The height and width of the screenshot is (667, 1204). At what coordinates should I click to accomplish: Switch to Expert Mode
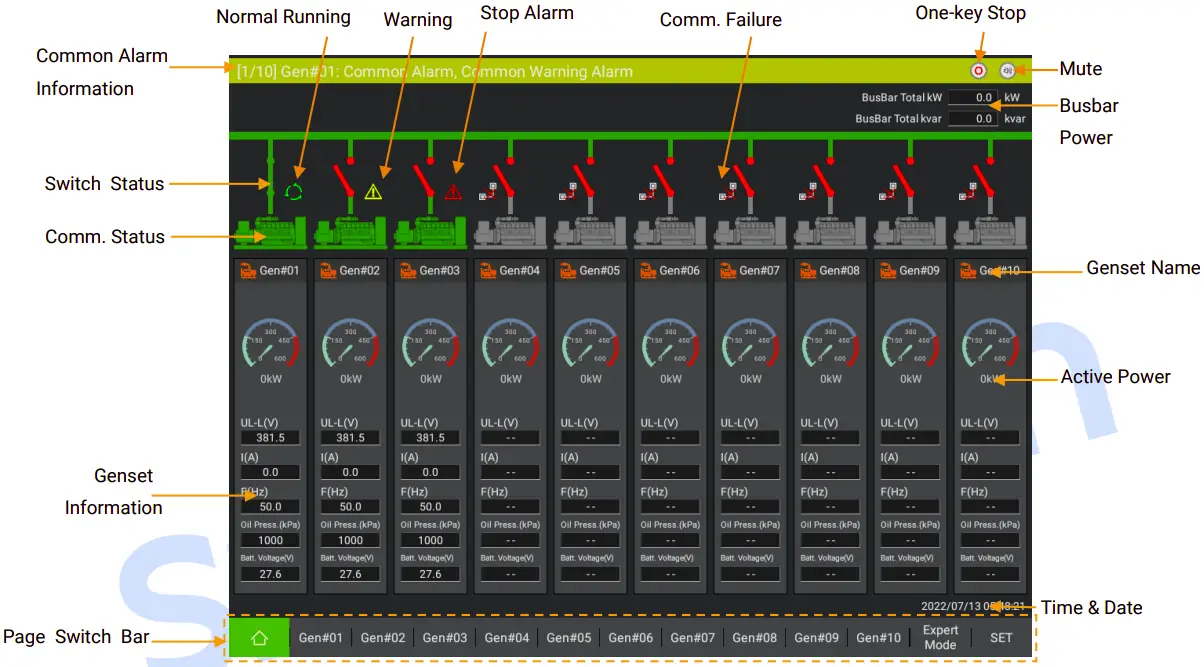940,638
